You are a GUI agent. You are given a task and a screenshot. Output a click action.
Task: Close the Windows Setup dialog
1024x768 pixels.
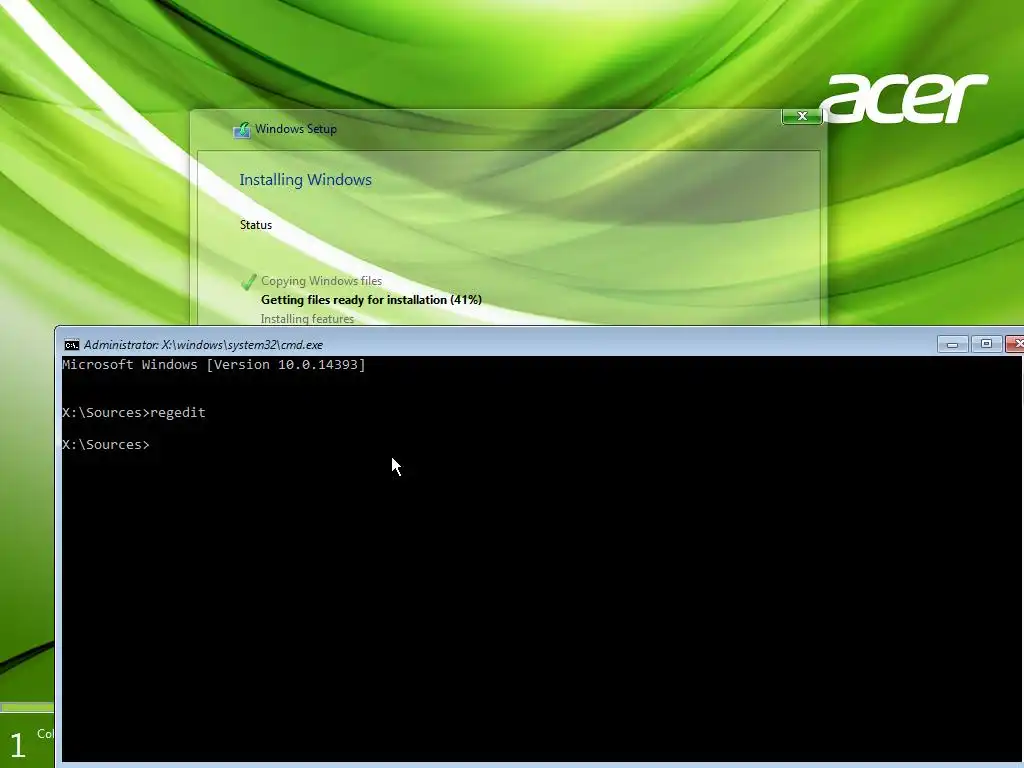coord(802,116)
